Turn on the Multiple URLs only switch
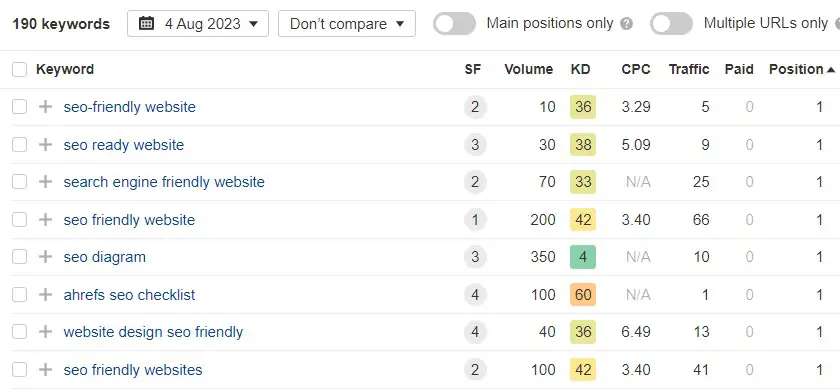Viewport: 840px width, 389px height. coord(671,24)
